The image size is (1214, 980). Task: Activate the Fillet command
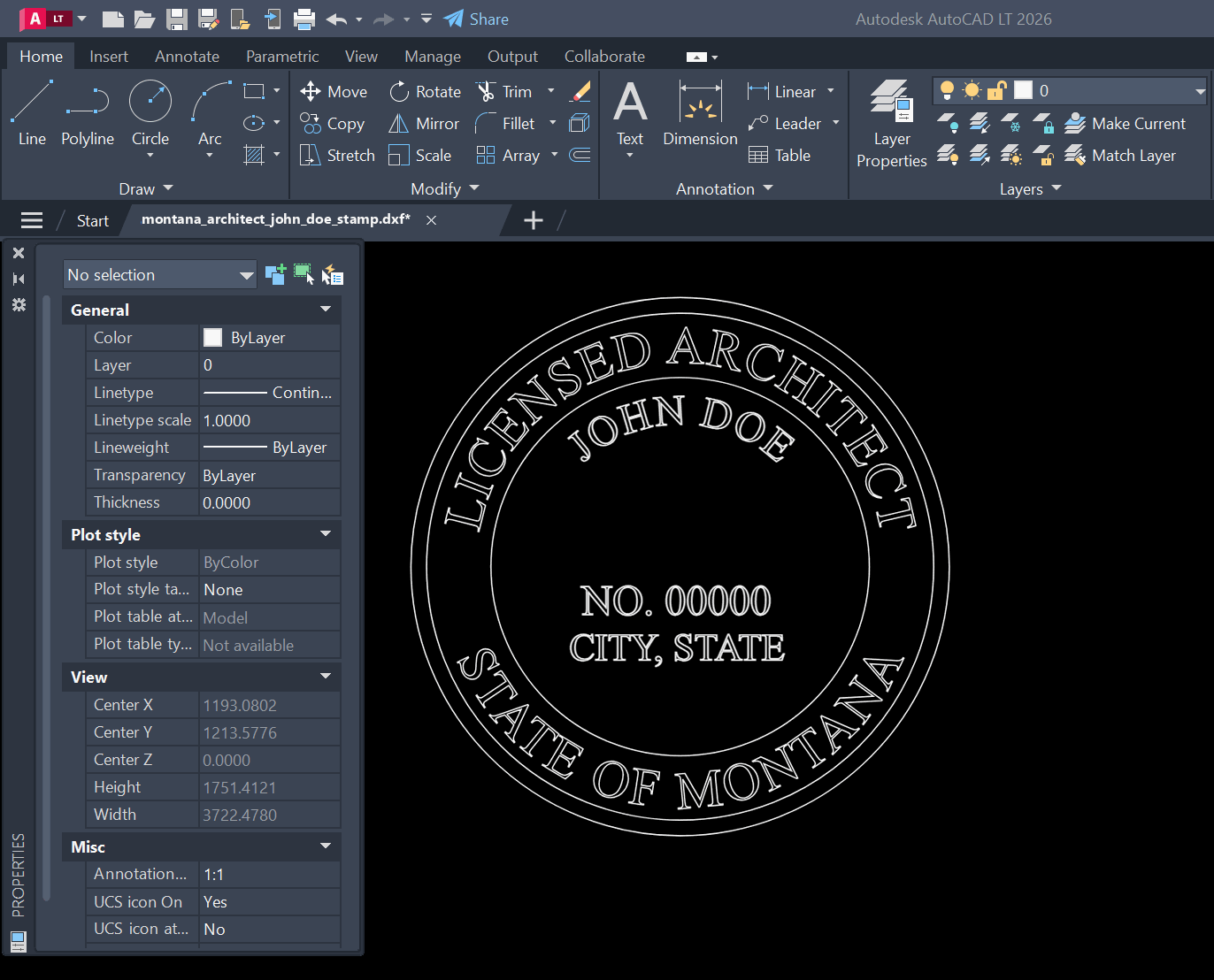(x=505, y=123)
